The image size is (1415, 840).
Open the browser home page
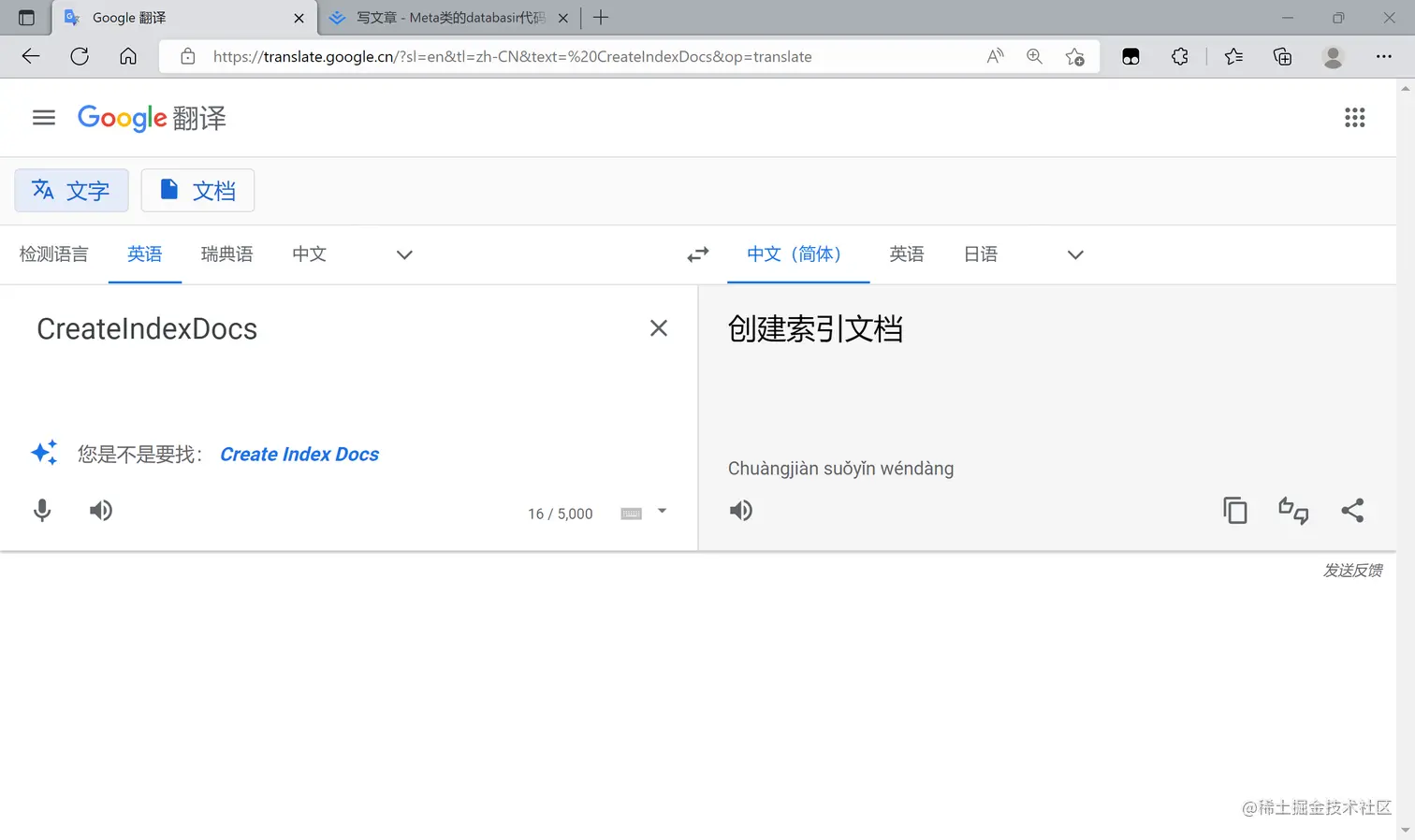128,56
